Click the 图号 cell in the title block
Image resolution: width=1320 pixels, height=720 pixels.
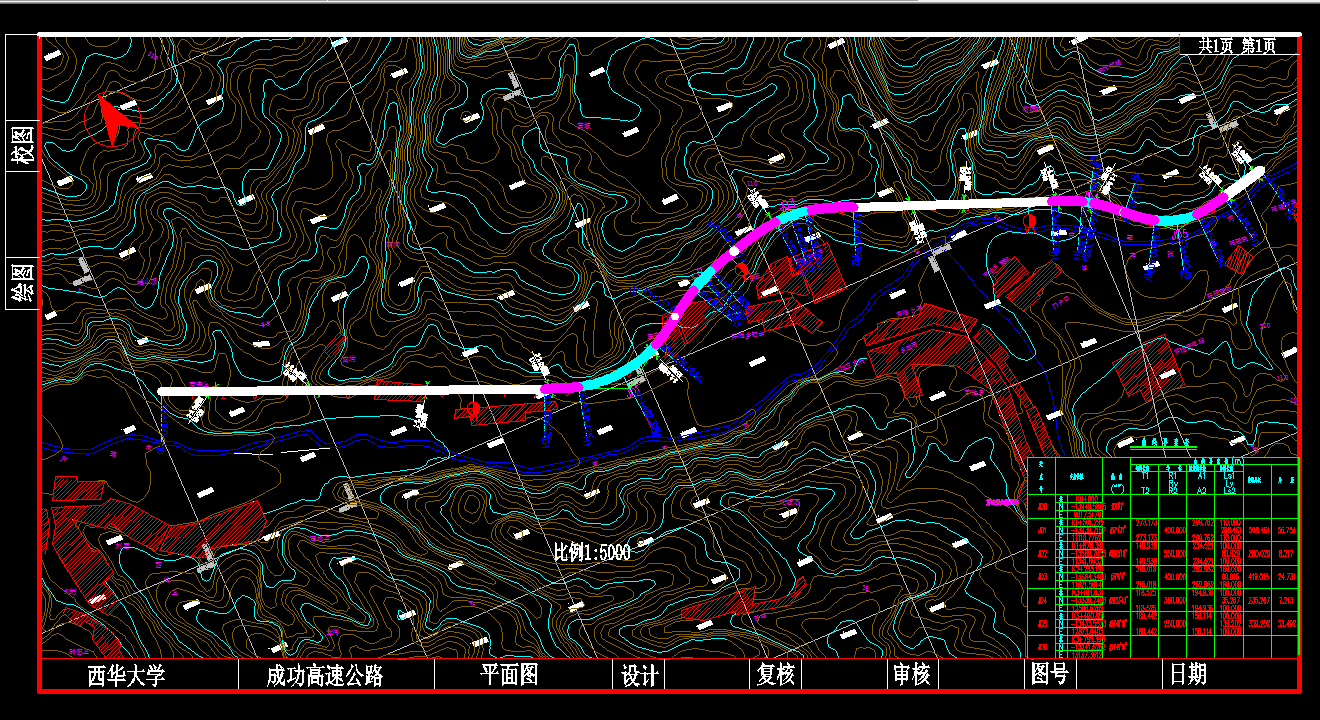(x=1046, y=676)
